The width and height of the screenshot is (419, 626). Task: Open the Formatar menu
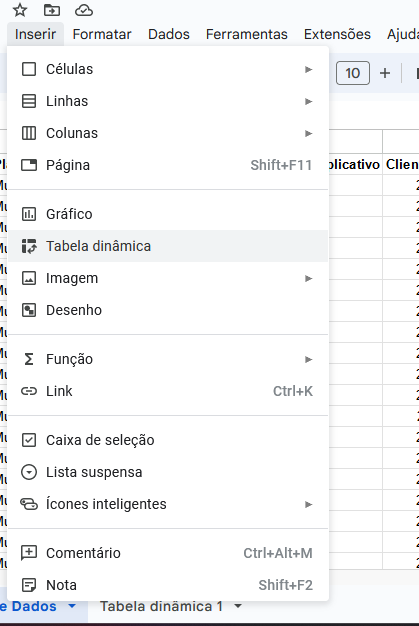tap(102, 34)
